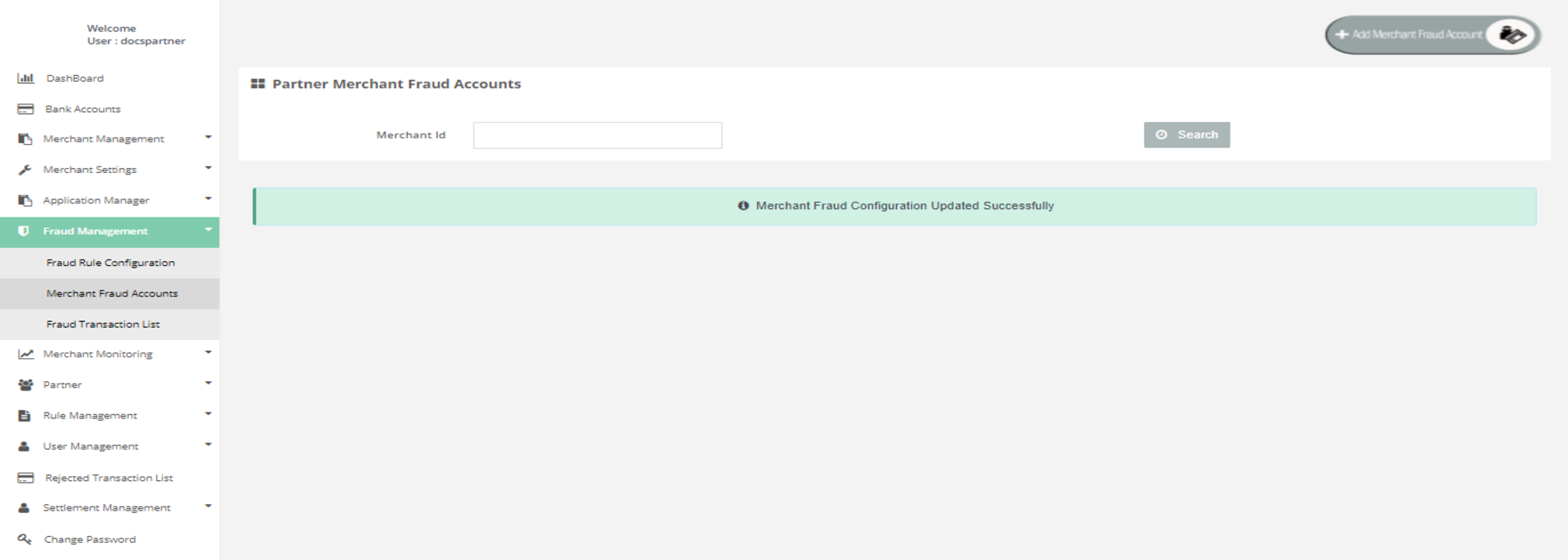This screenshot has height=560, width=1568.
Task: Click the DashBoard bar chart icon
Action: [x=26, y=78]
